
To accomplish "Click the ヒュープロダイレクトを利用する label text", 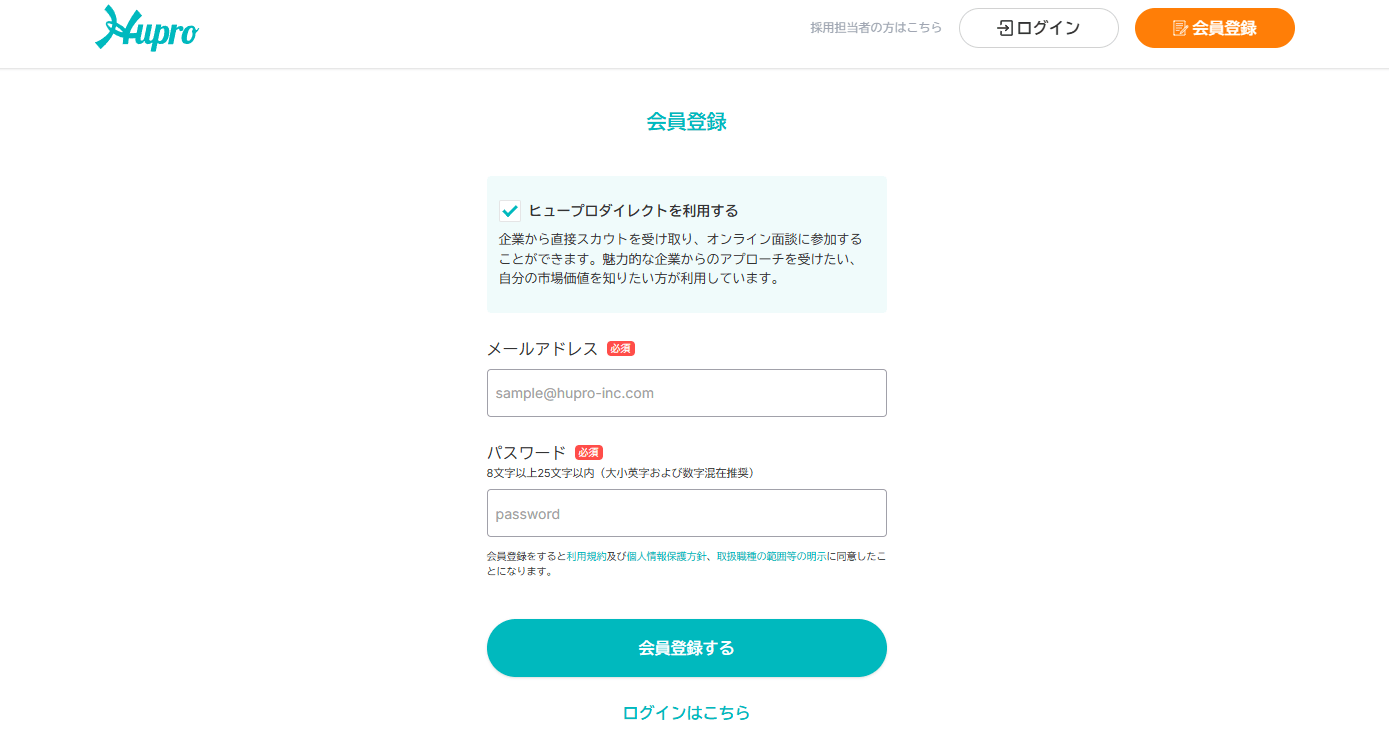I will point(633,211).
